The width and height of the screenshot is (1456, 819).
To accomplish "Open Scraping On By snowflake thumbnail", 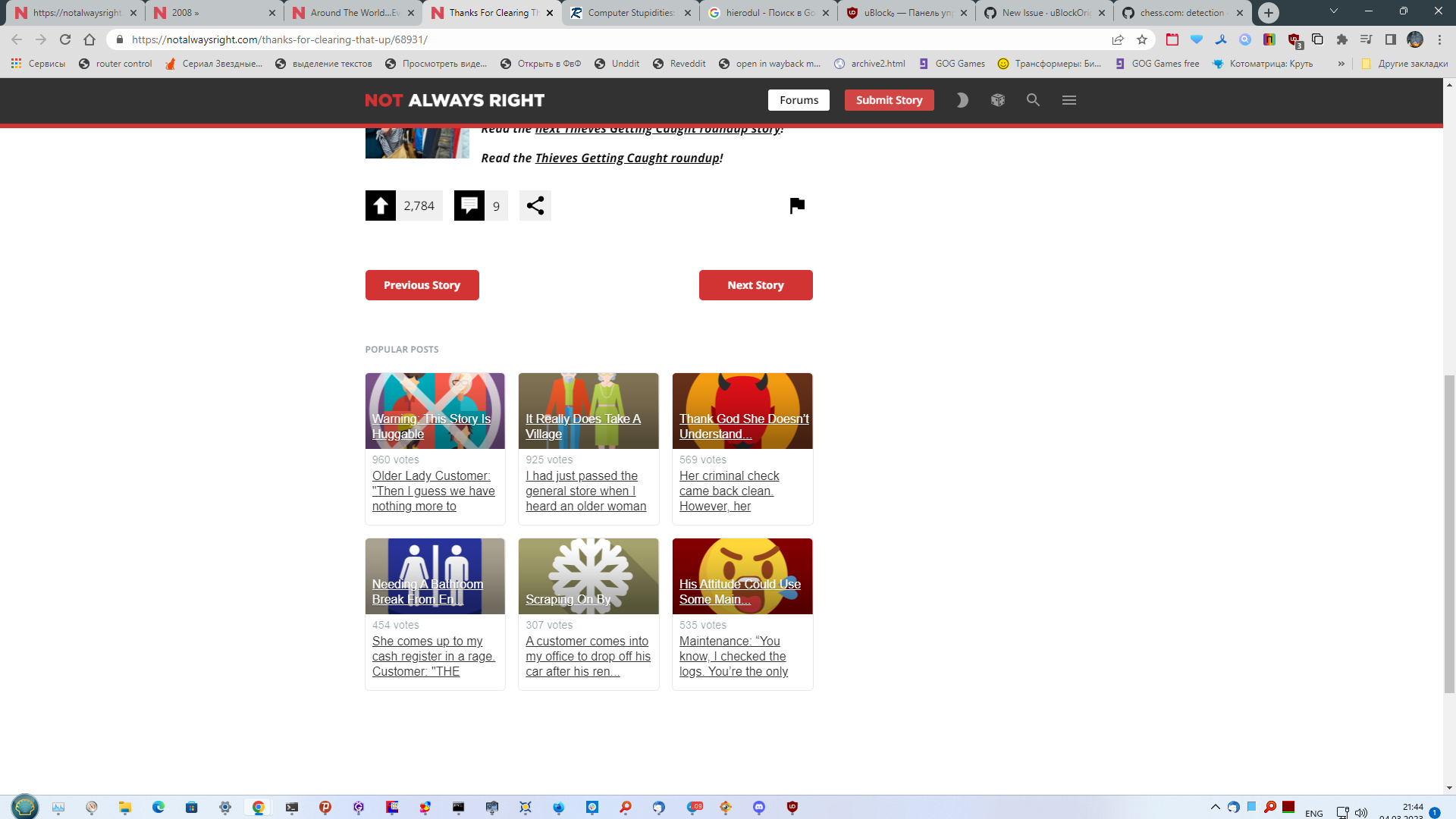I will click(x=588, y=576).
